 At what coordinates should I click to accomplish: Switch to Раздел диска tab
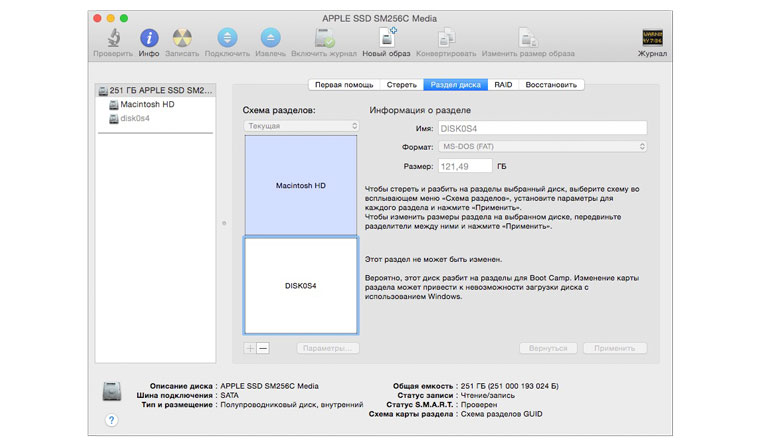pyautogui.click(x=456, y=85)
